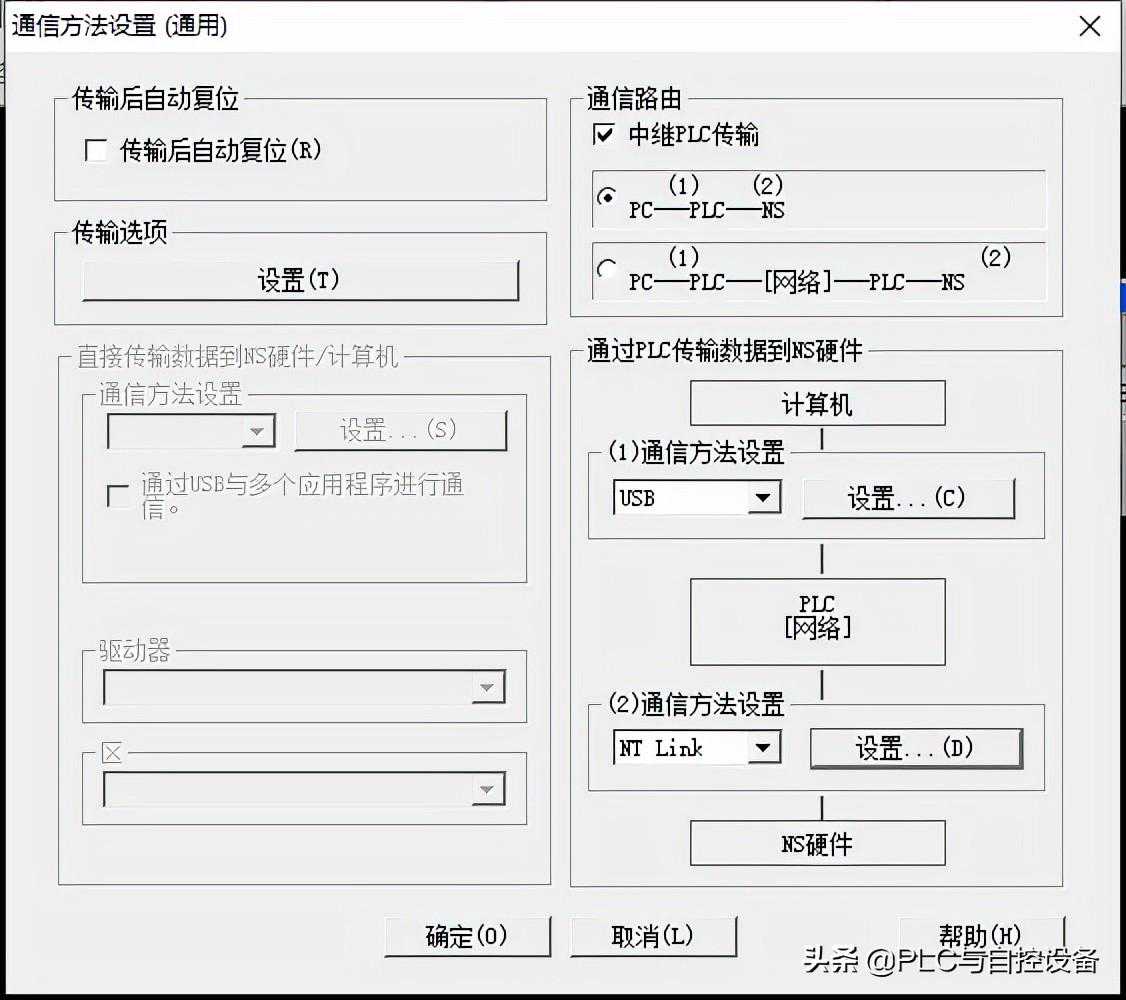Confirm with the 确定(O) button
The image size is (1126, 1000).
tap(467, 936)
